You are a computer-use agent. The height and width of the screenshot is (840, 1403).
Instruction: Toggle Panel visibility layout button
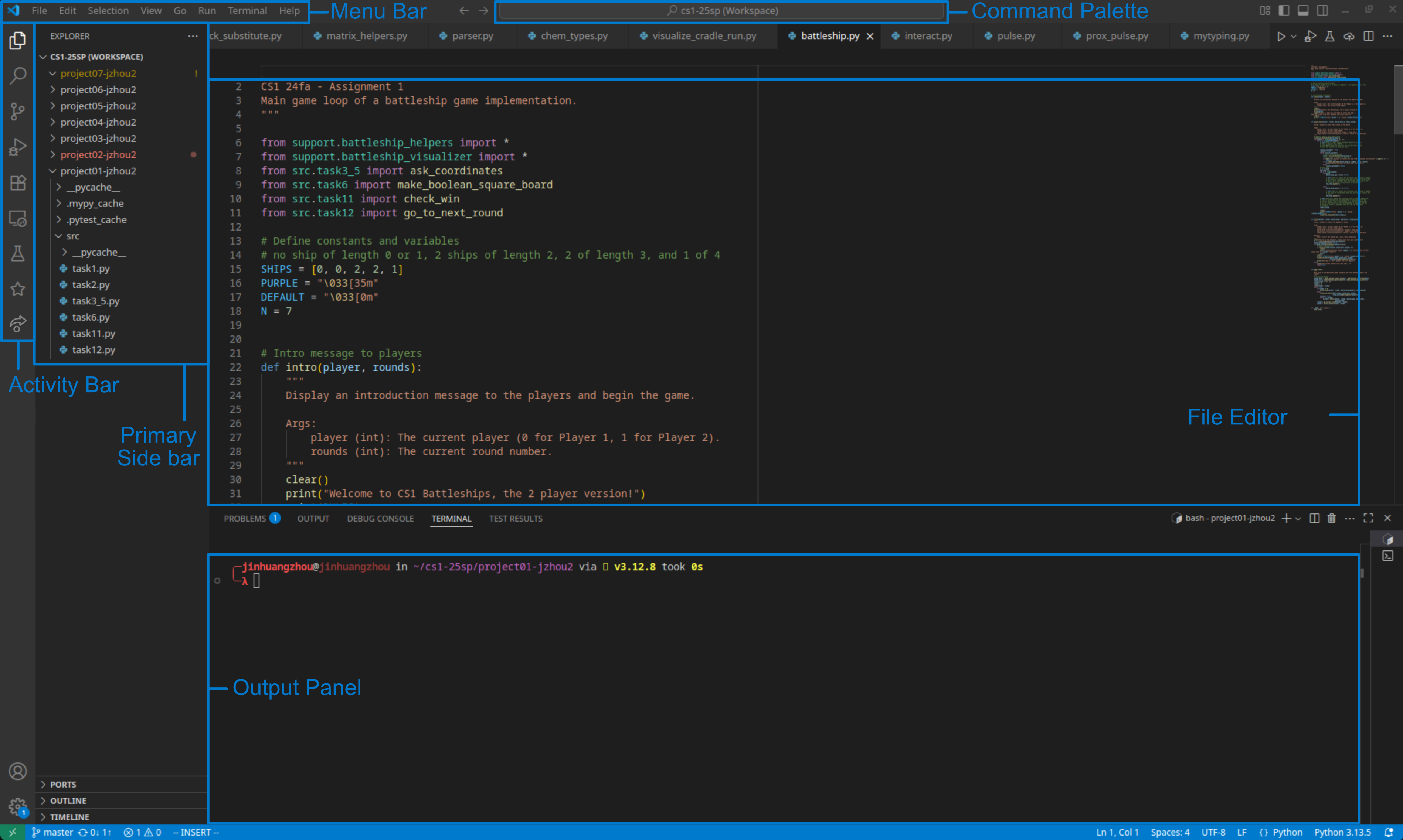click(x=1303, y=10)
